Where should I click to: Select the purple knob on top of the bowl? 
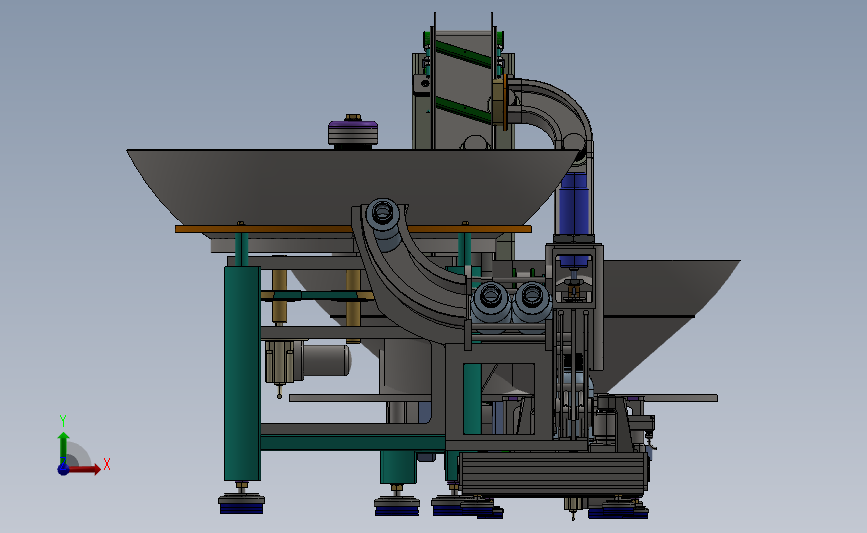coord(353,132)
